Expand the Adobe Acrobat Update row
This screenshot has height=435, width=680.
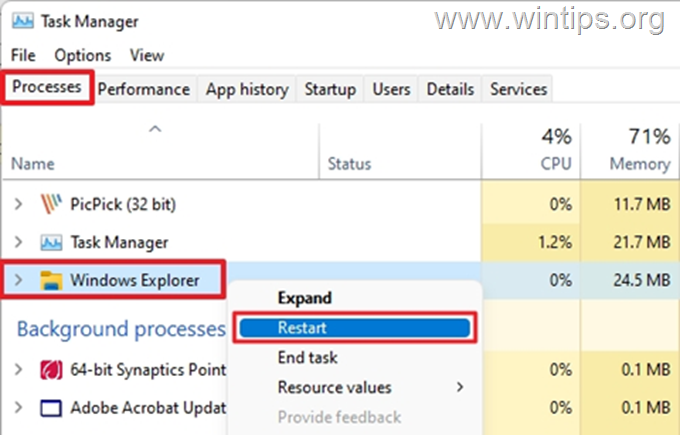pyautogui.click(x=18, y=408)
